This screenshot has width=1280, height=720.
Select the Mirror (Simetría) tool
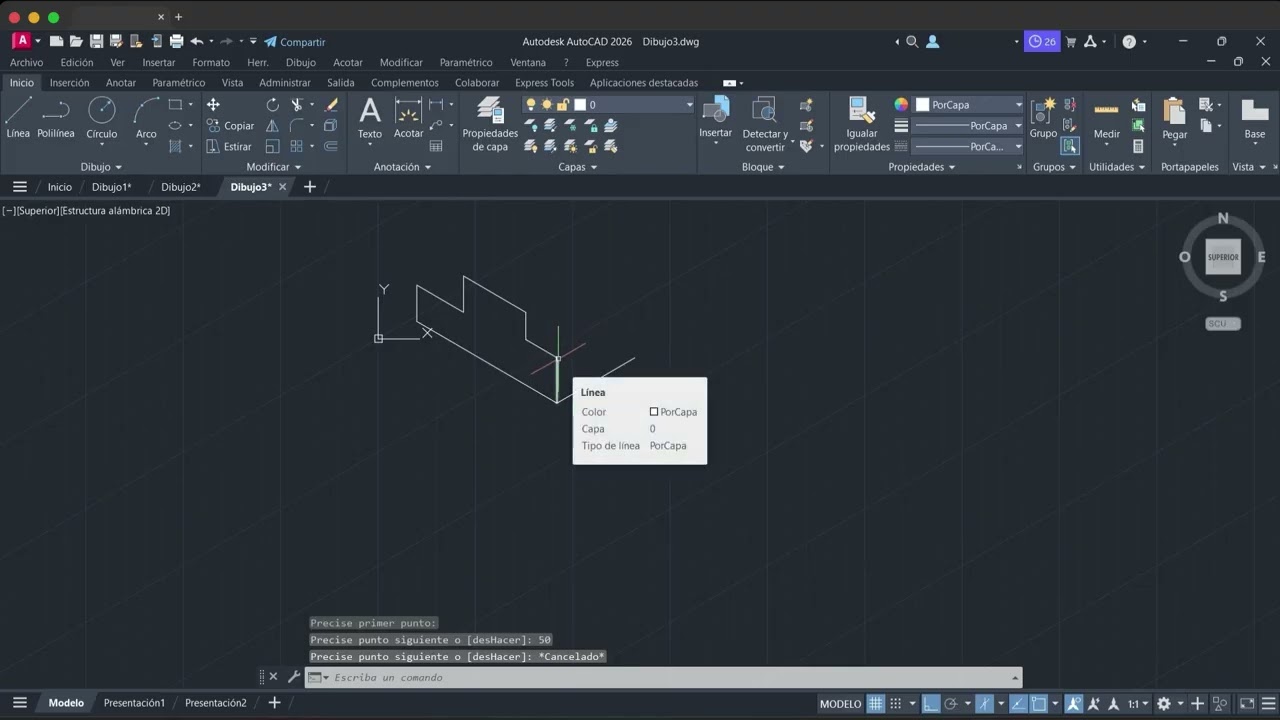(x=273, y=126)
